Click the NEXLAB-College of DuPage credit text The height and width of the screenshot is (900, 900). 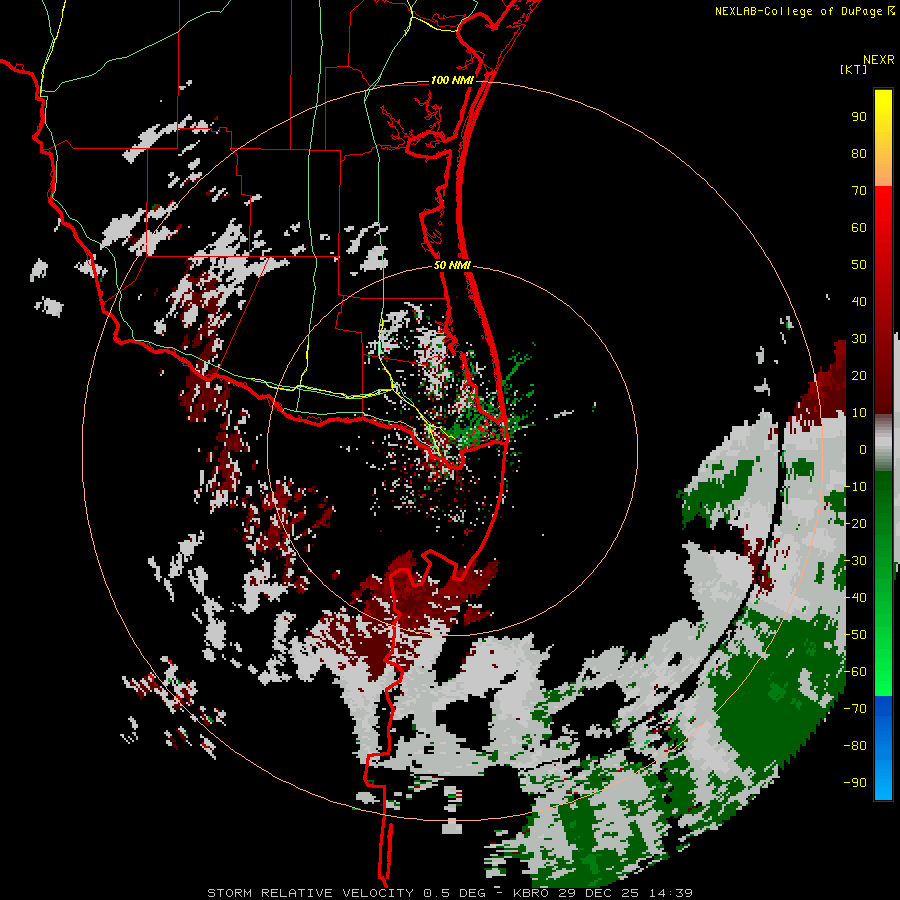pos(798,11)
